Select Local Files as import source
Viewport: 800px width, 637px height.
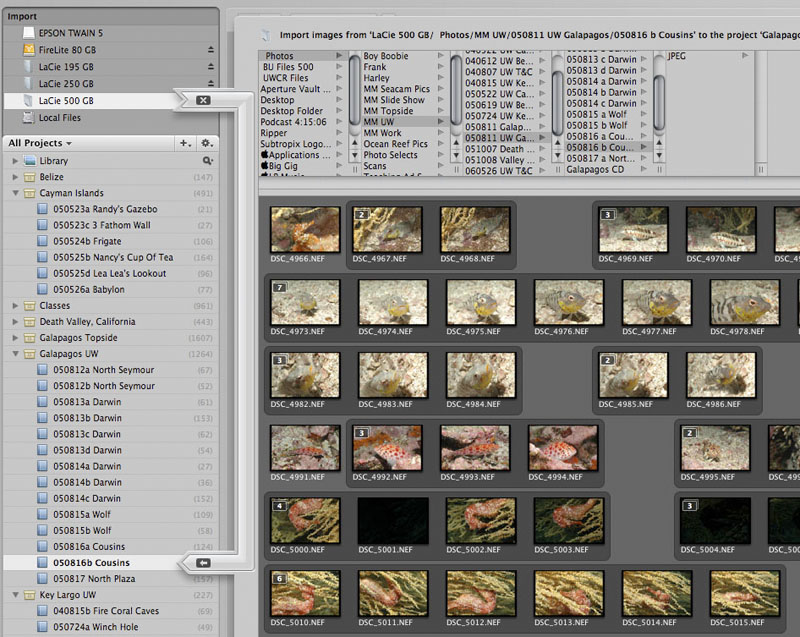coord(60,118)
